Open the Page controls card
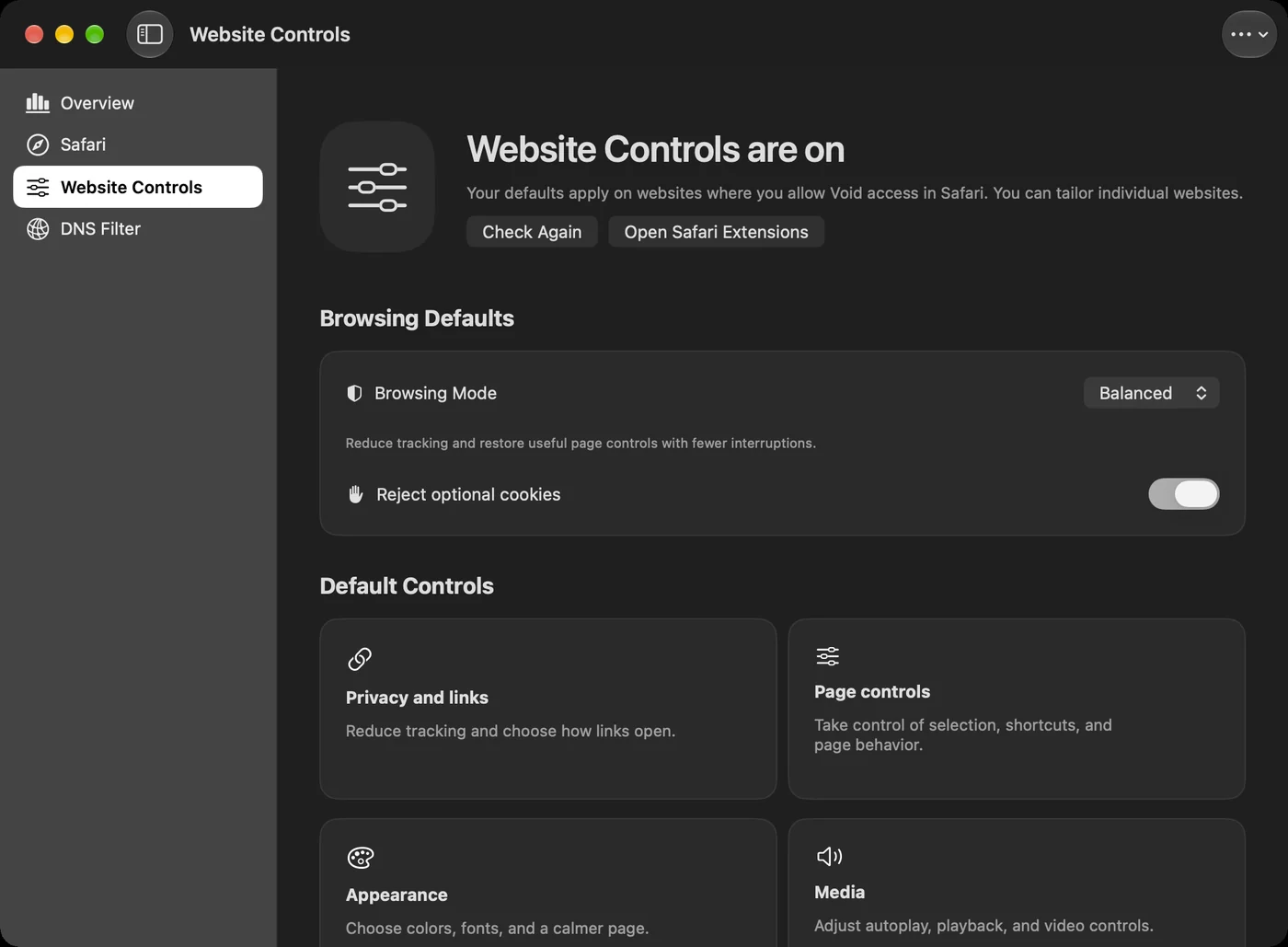Screen dimensions: 1288x947 (1017, 709)
